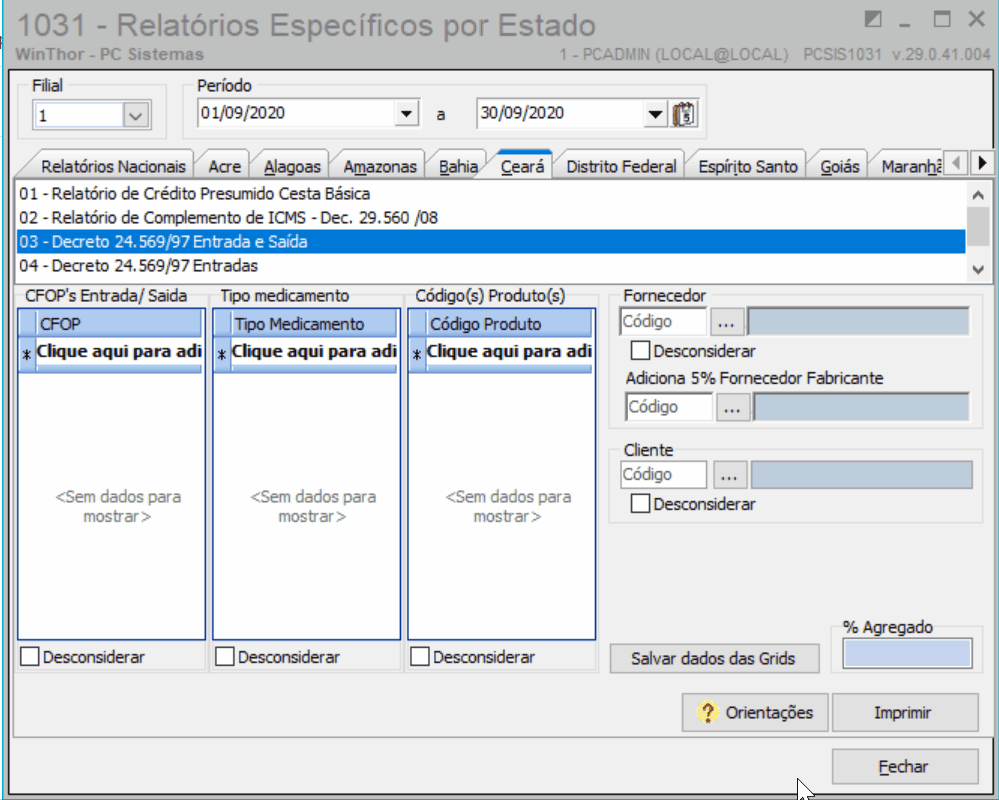Open Cliente code lookup ellipsis button
This screenshot has width=999, height=800.
729,475
